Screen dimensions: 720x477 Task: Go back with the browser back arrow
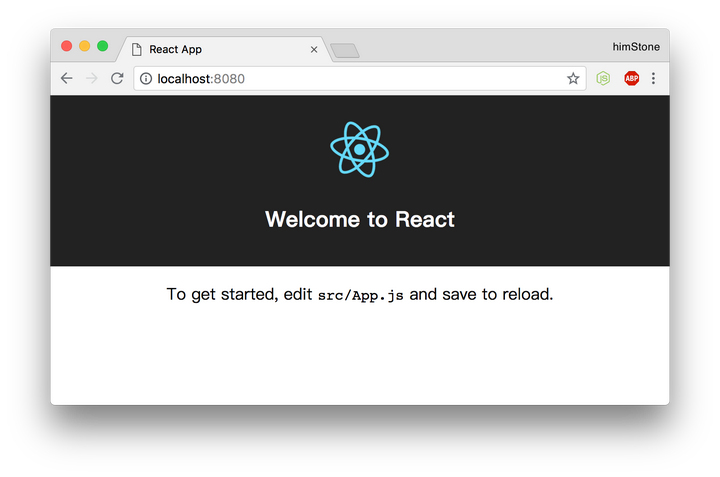click(x=67, y=79)
